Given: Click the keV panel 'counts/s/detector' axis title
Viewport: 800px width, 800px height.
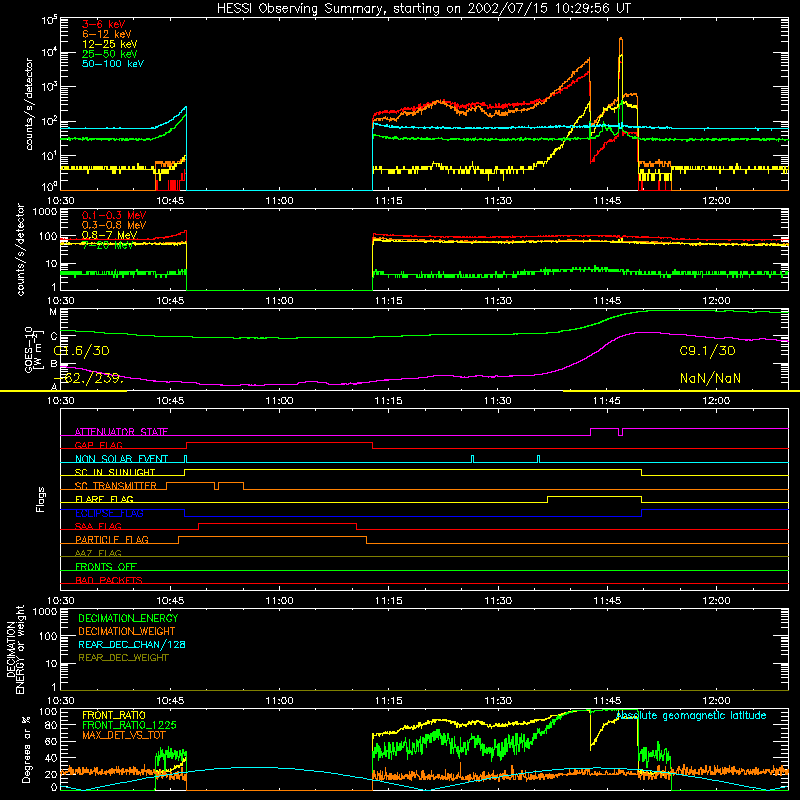Looking at the screenshot, I should pos(29,104).
